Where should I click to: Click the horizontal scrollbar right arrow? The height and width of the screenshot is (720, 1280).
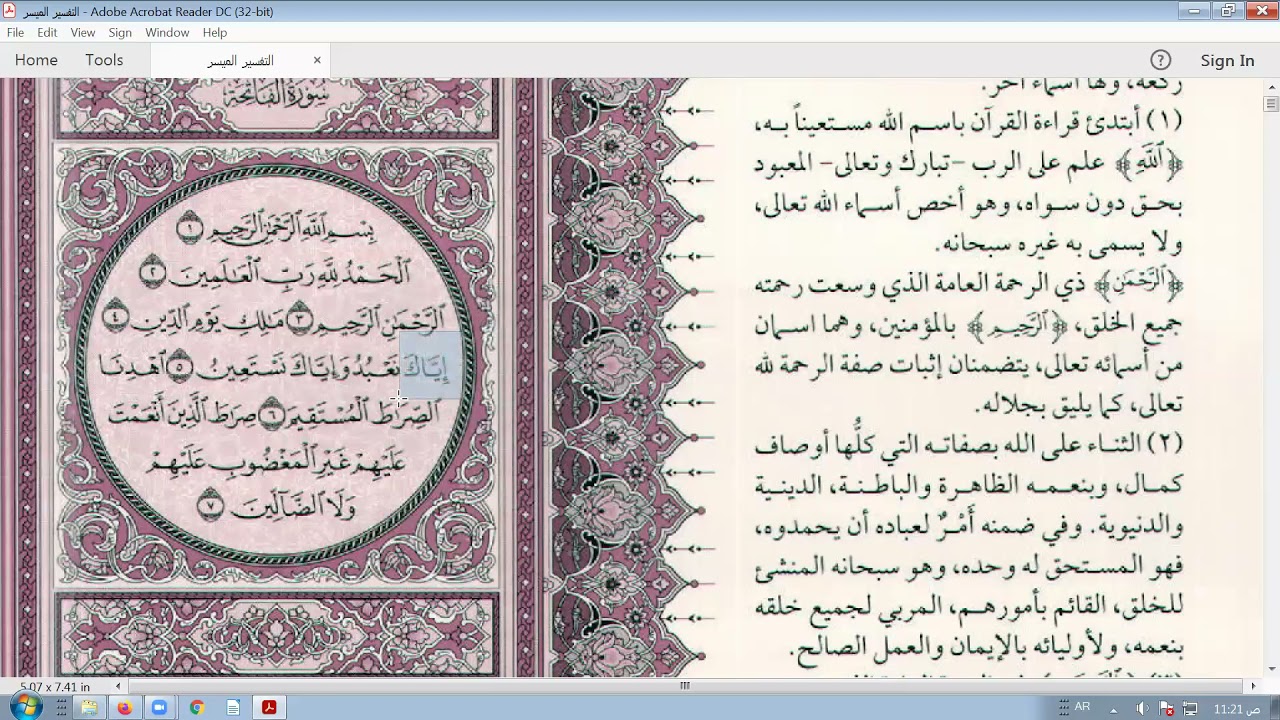1253,686
